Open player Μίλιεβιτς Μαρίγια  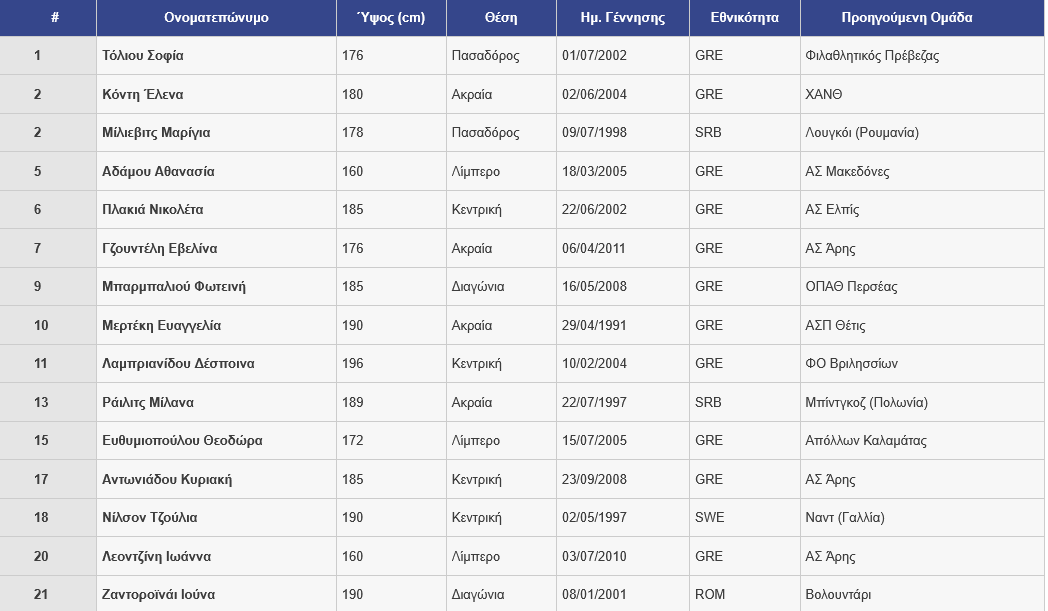coord(156,133)
